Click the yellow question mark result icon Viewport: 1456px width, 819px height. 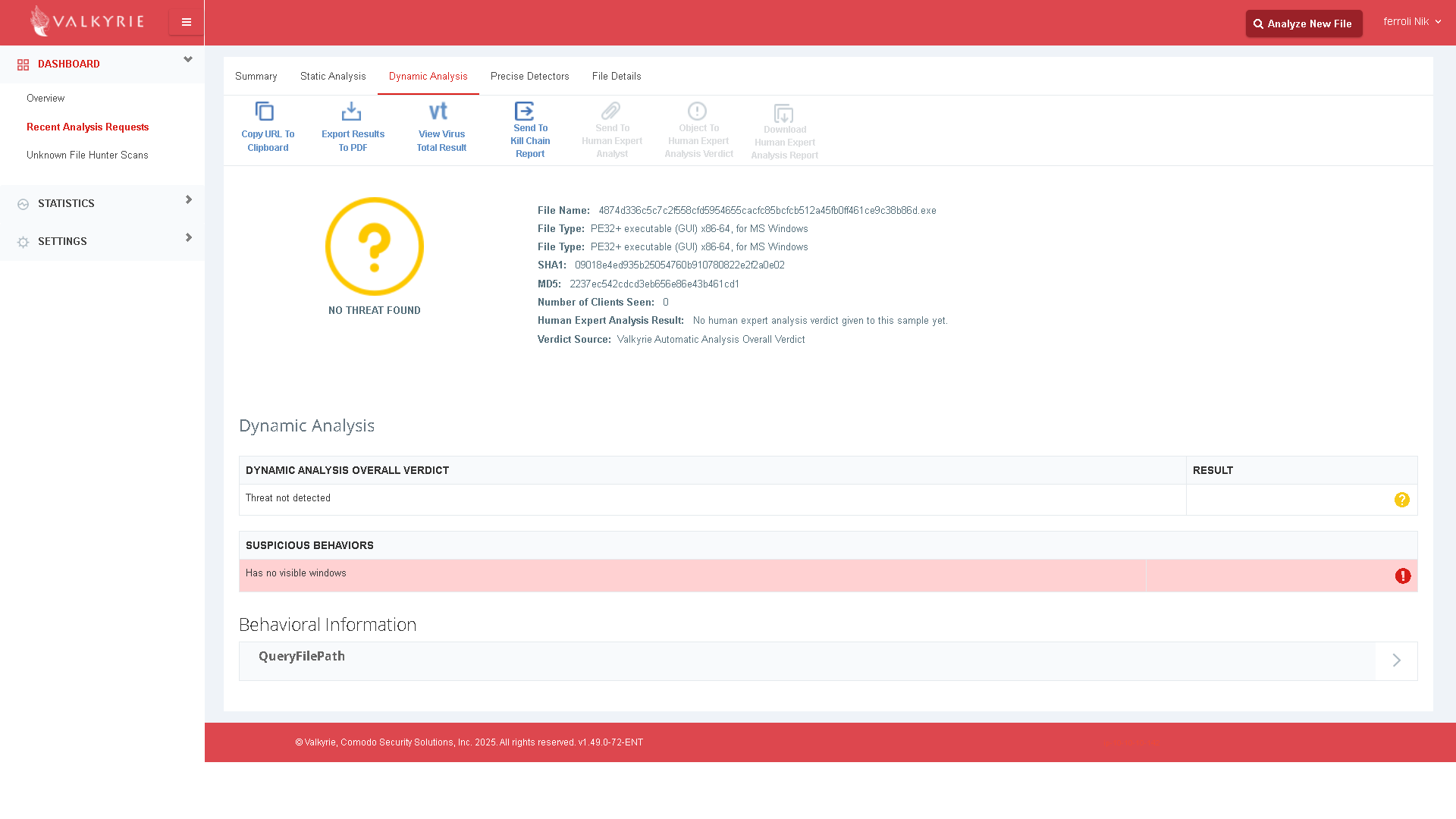click(x=1402, y=500)
